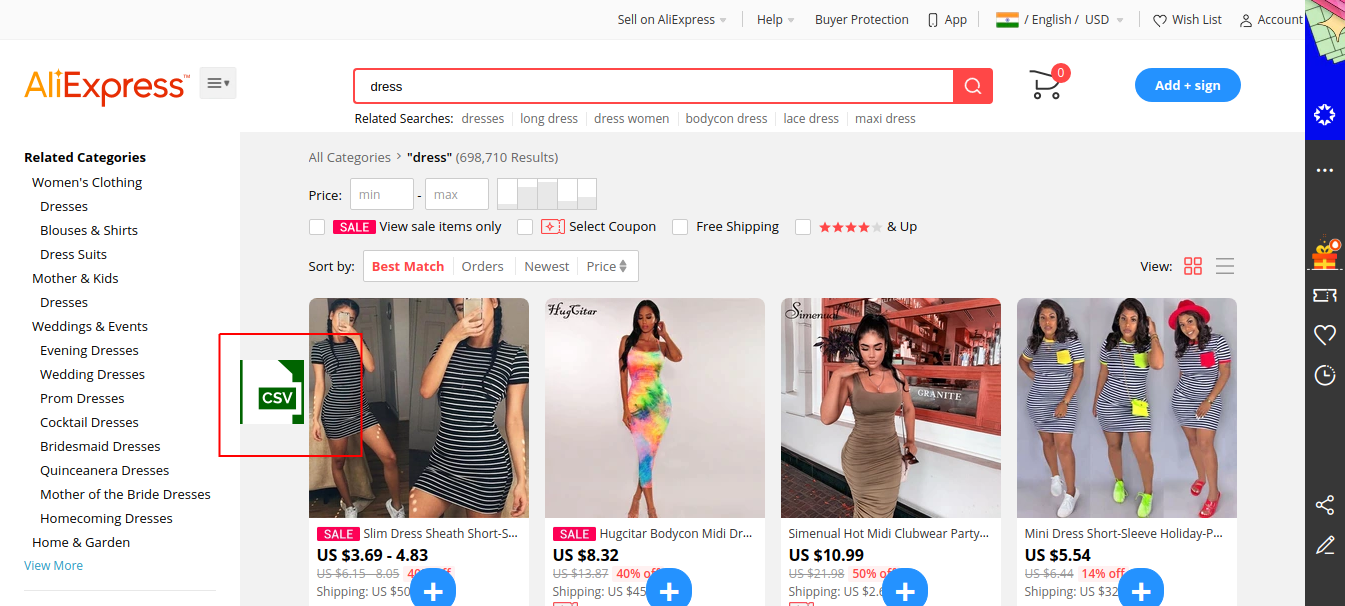The image size is (1345, 606).
Task: Click the CSV export icon
Action: click(x=272, y=392)
